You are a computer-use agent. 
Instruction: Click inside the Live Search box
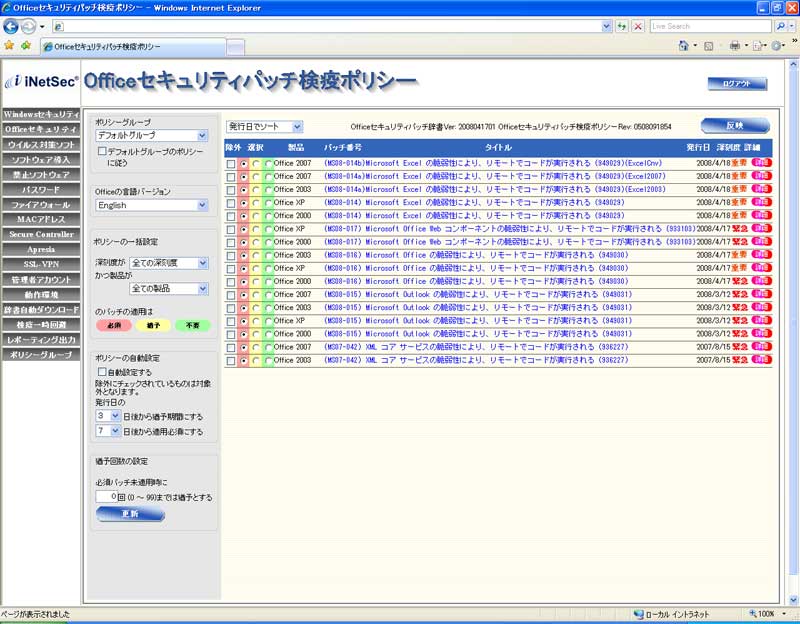pos(711,26)
